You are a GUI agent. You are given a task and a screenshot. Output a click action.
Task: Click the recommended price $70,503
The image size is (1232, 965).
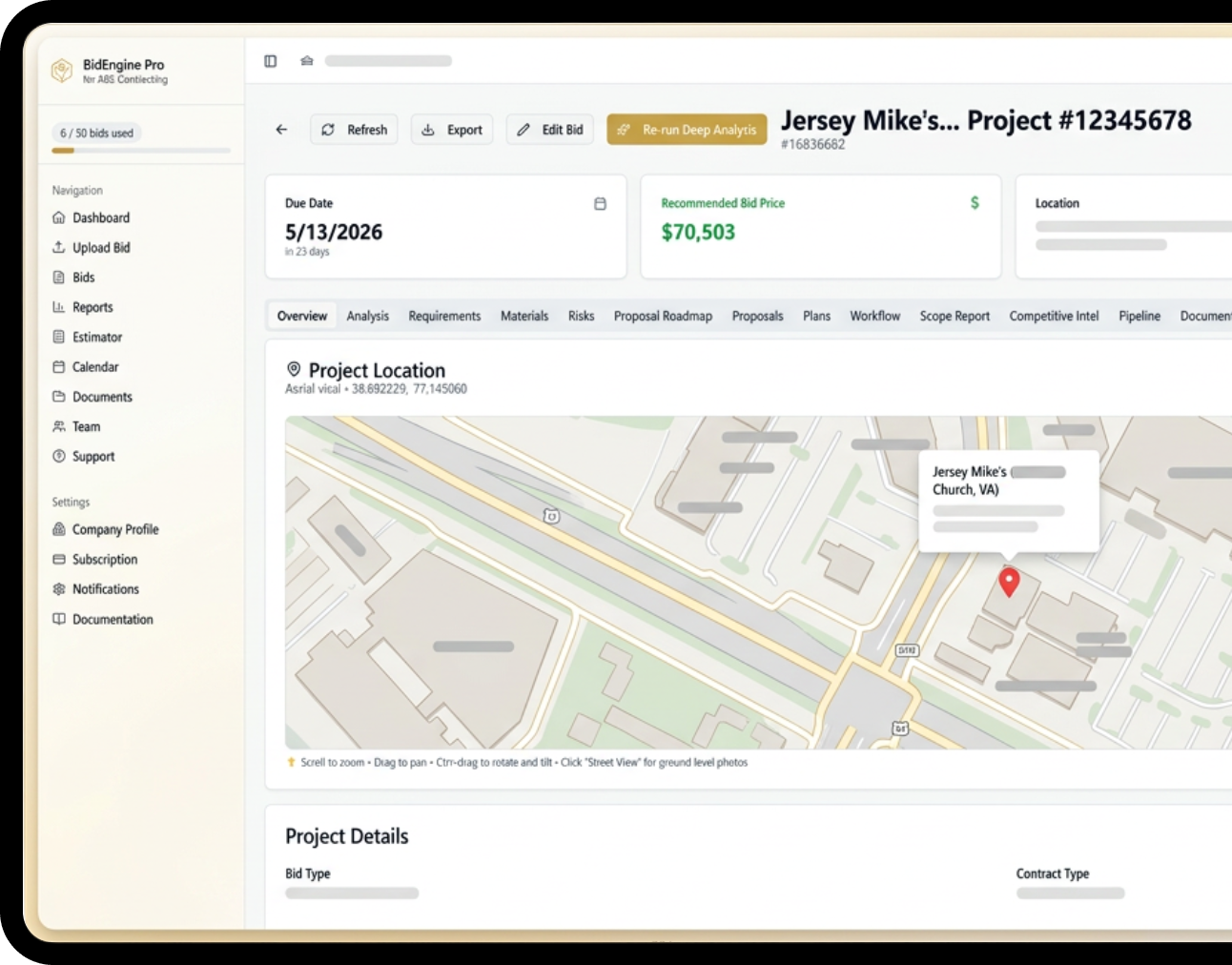click(698, 232)
